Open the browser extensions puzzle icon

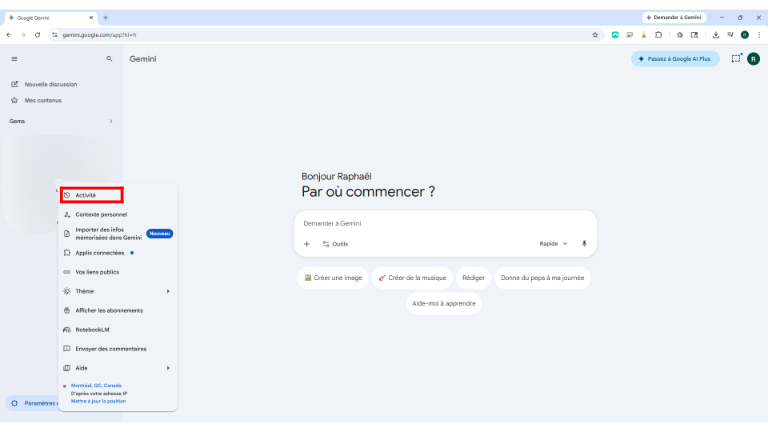click(x=658, y=34)
